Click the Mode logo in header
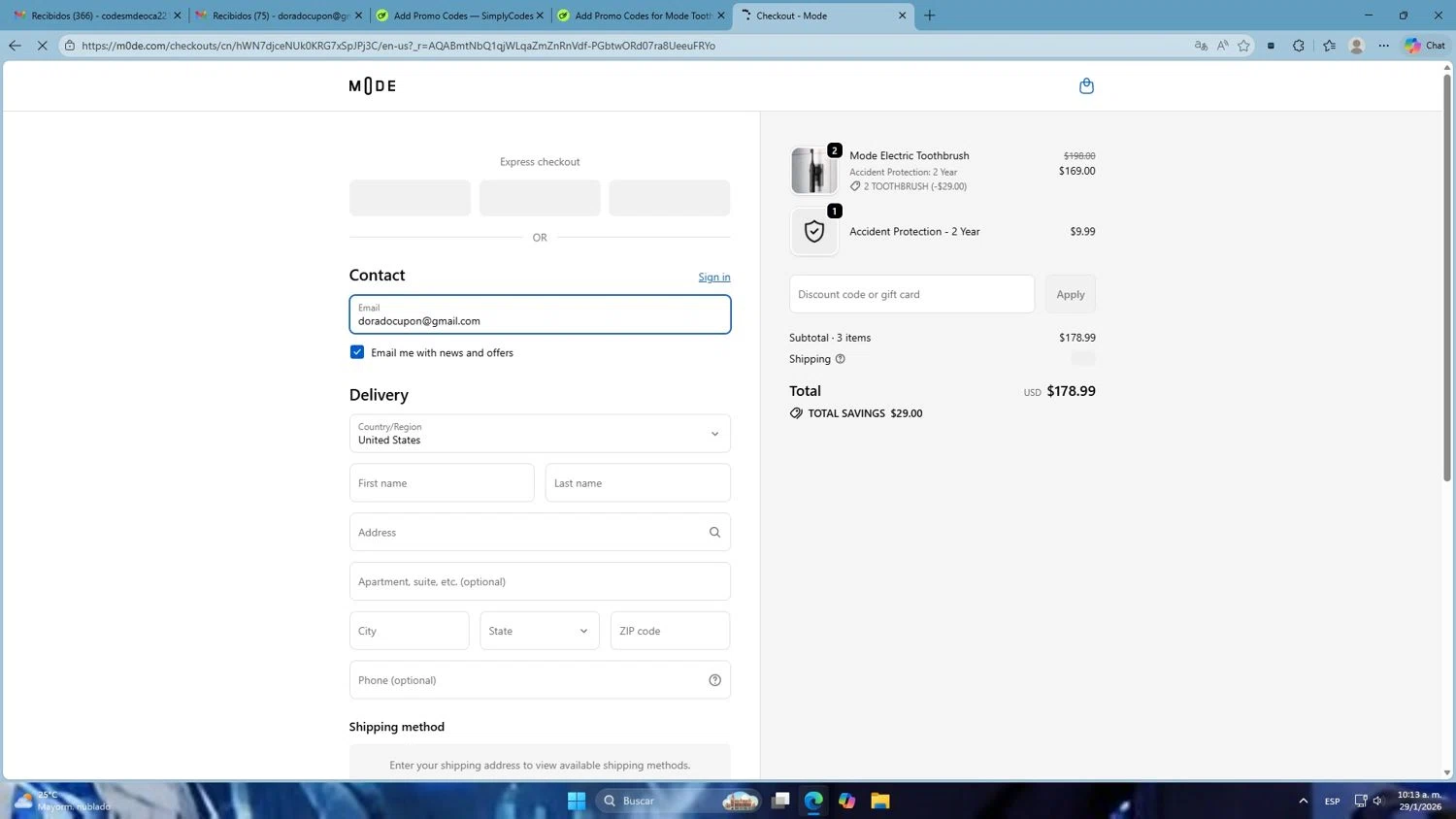The height and width of the screenshot is (819, 1456). coord(372,85)
